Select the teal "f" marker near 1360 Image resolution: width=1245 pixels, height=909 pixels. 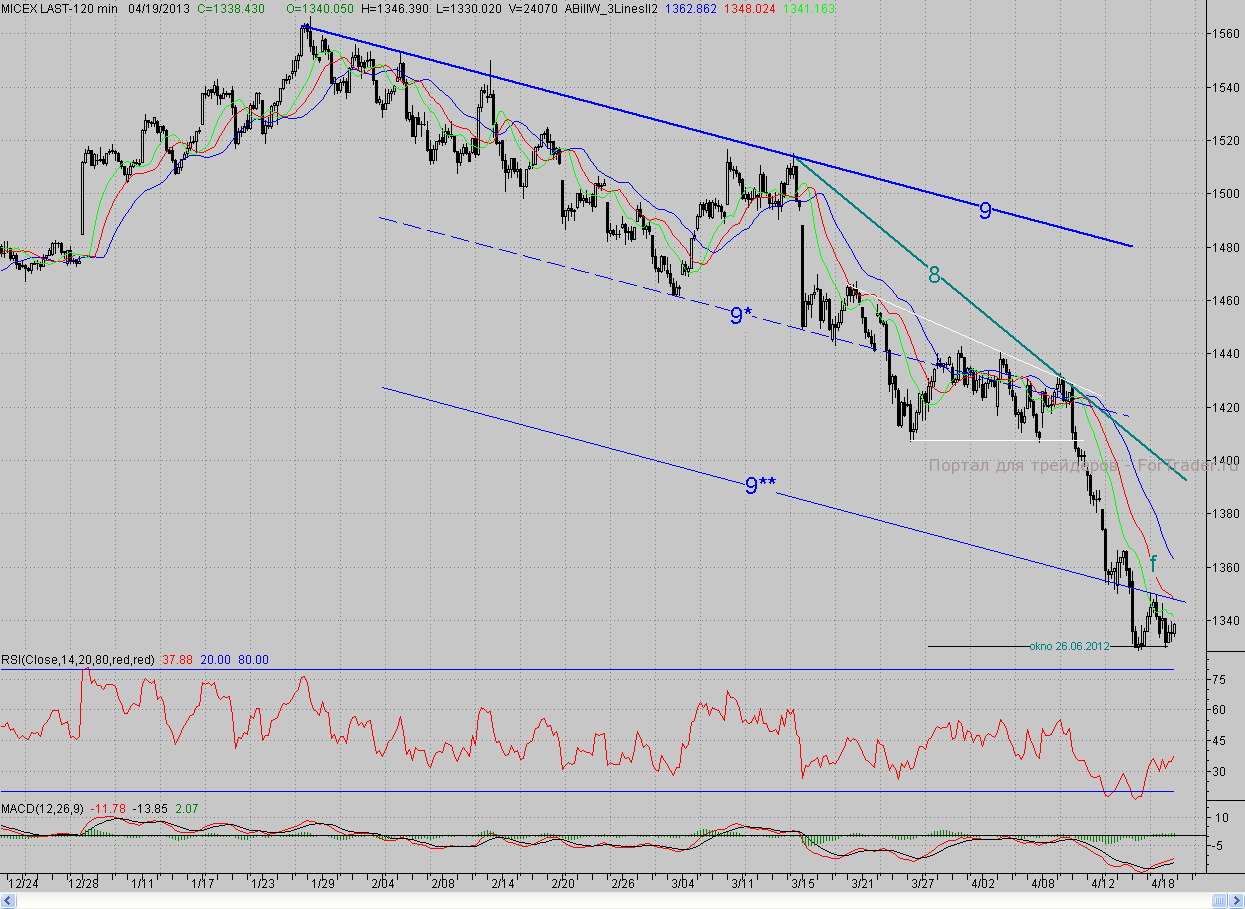point(1153,563)
